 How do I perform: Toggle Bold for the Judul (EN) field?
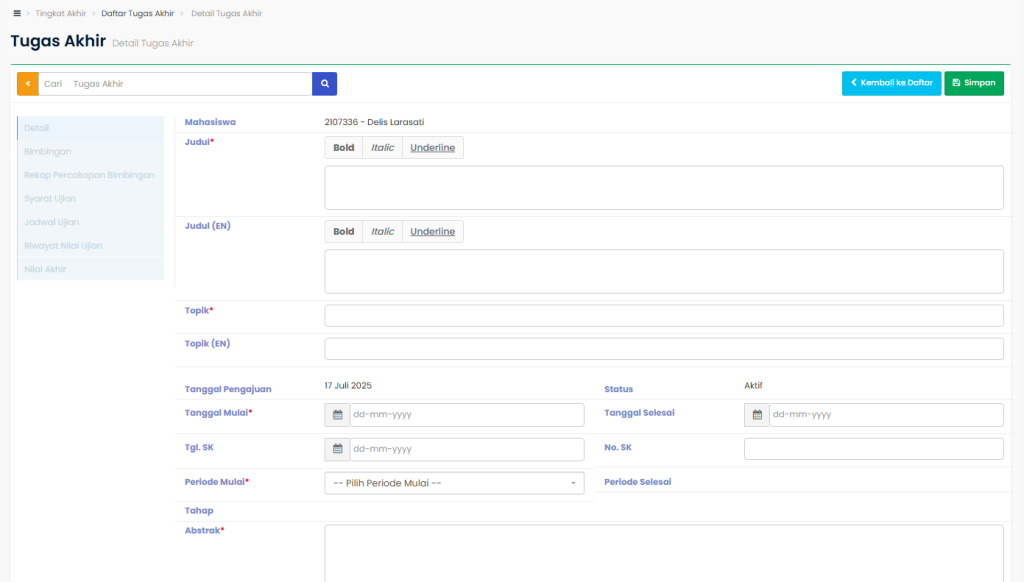tap(343, 232)
